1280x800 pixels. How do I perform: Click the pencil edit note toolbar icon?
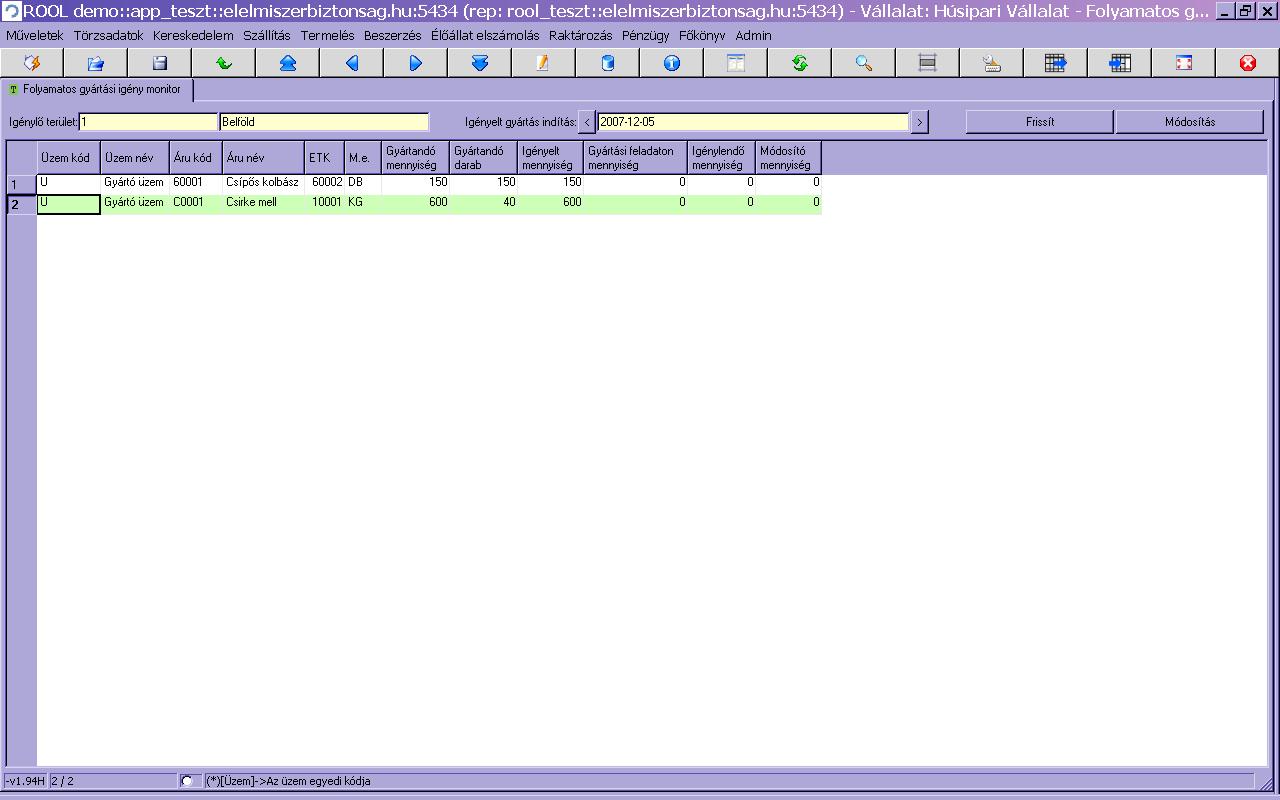(x=543, y=63)
